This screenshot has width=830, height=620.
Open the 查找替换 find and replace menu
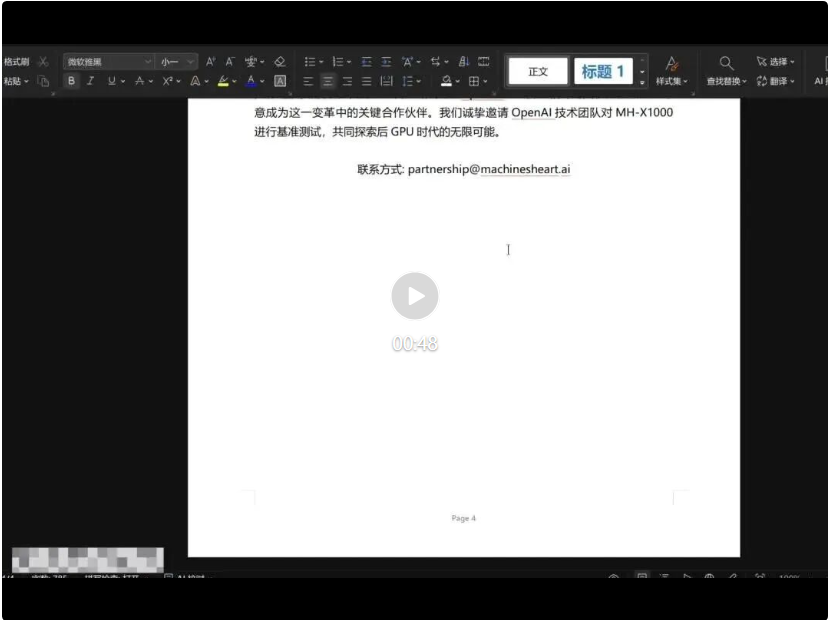726,70
